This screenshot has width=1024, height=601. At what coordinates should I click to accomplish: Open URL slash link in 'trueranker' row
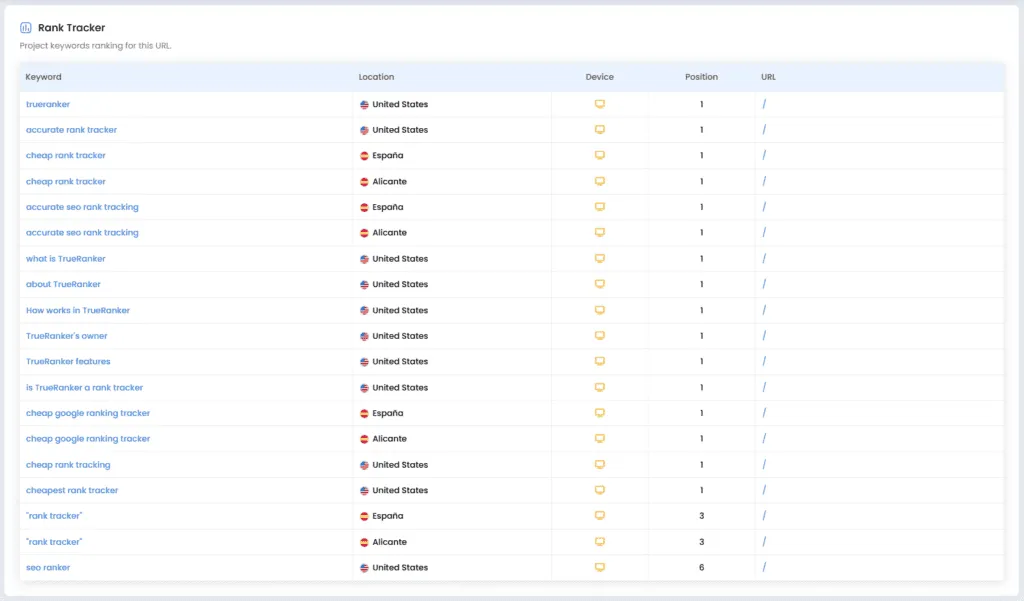coord(764,104)
